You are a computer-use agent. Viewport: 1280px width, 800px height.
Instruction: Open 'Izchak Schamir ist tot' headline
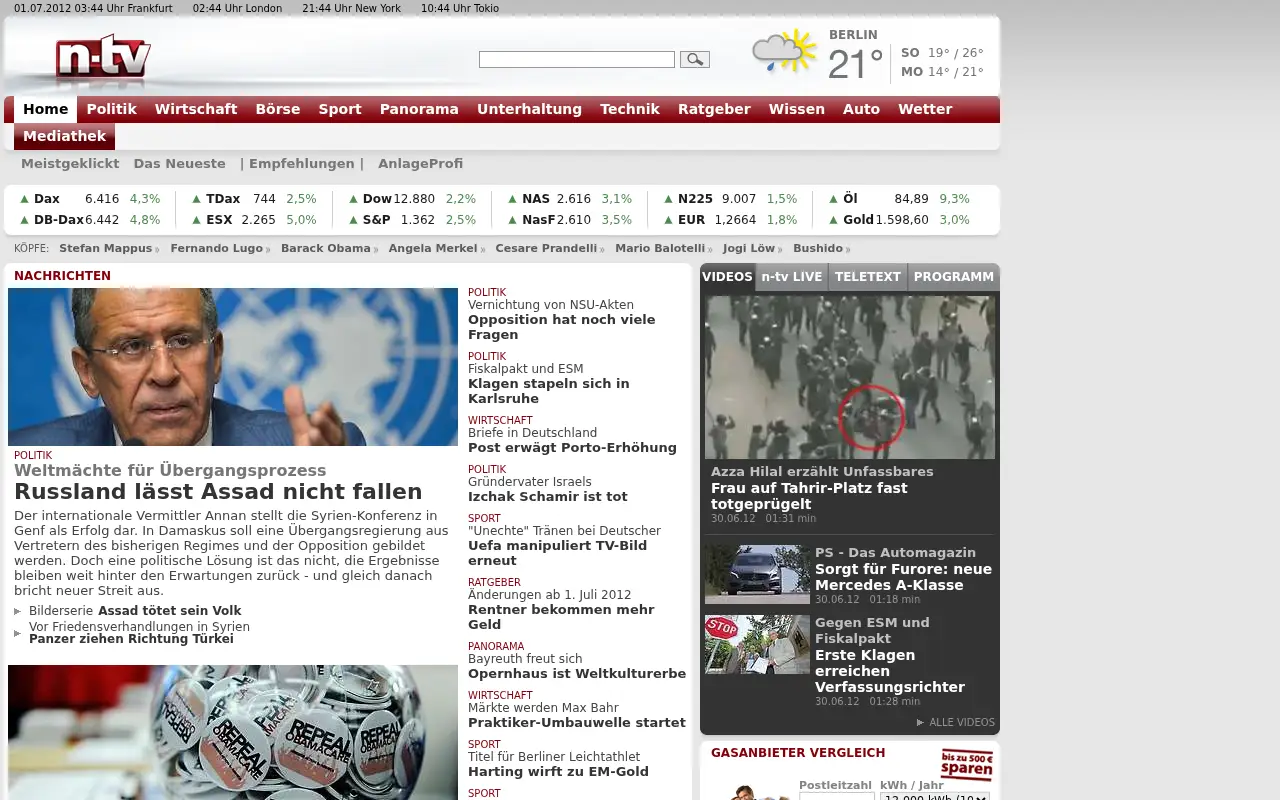point(548,497)
